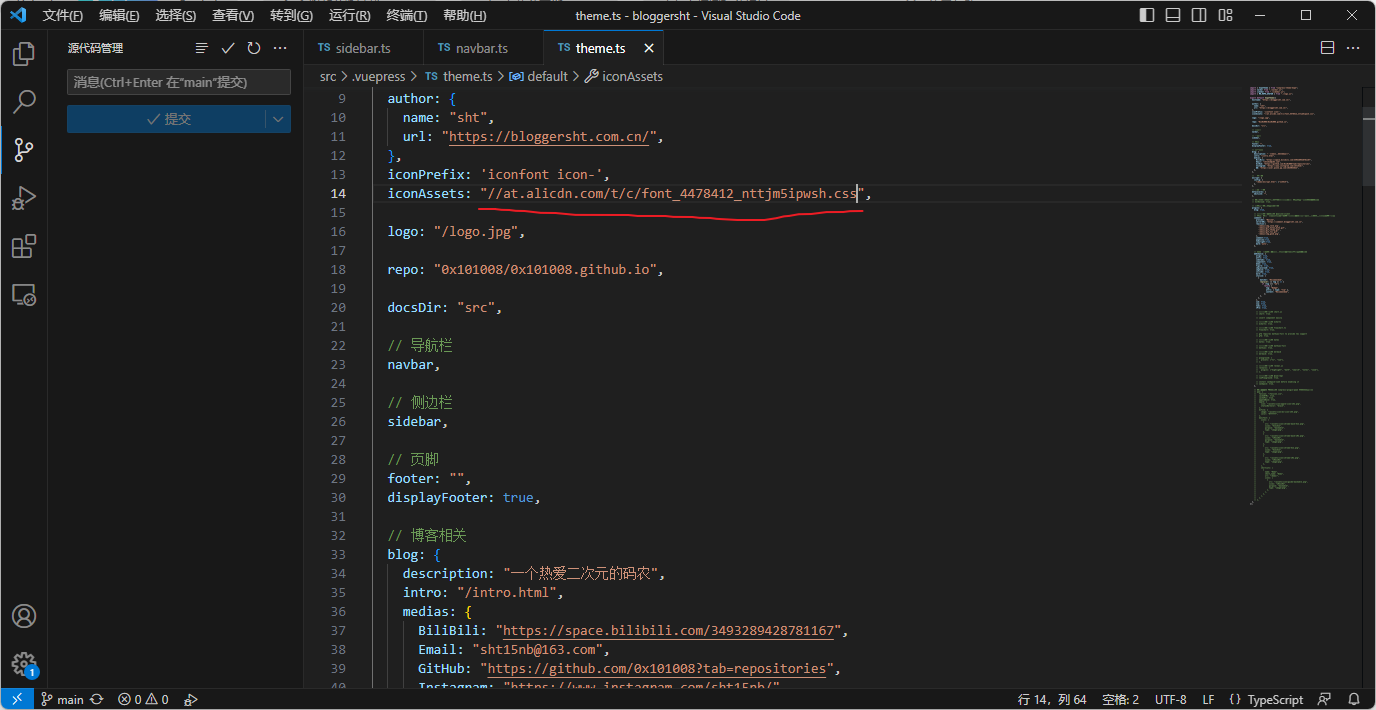Open source control more actions menu
1376x710 pixels.
click(x=280, y=48)
